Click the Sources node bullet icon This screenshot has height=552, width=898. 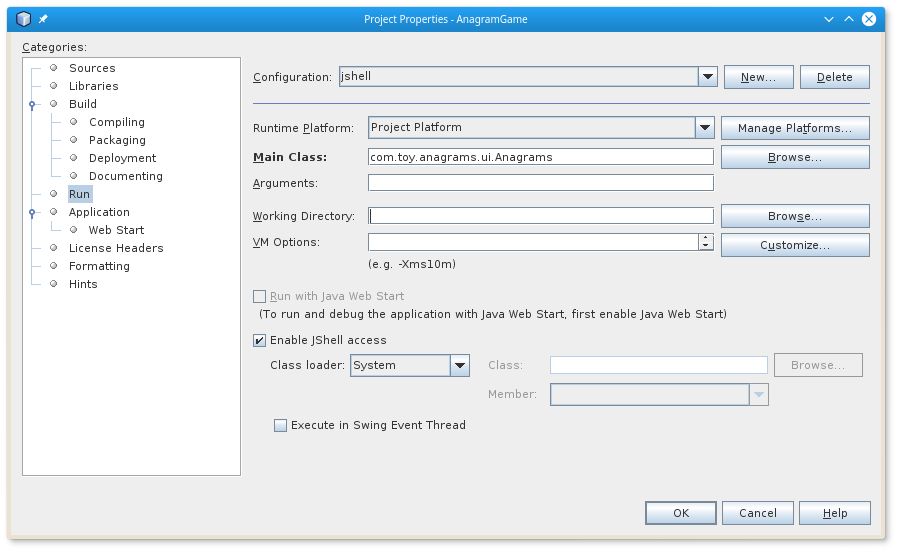coord(54,68)
